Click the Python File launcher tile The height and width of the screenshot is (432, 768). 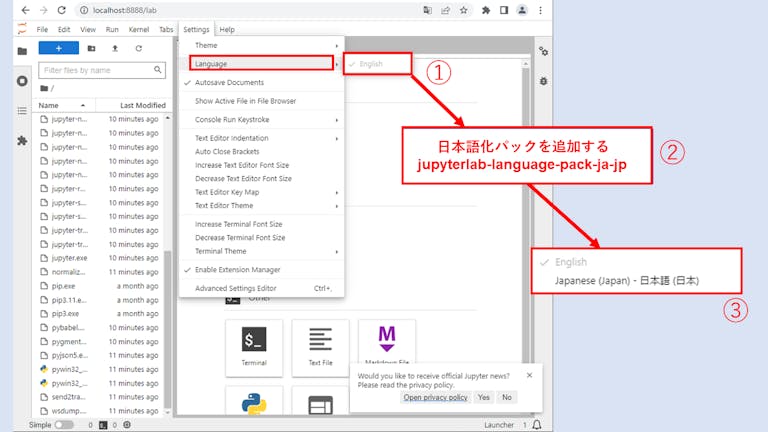point(254,401)
